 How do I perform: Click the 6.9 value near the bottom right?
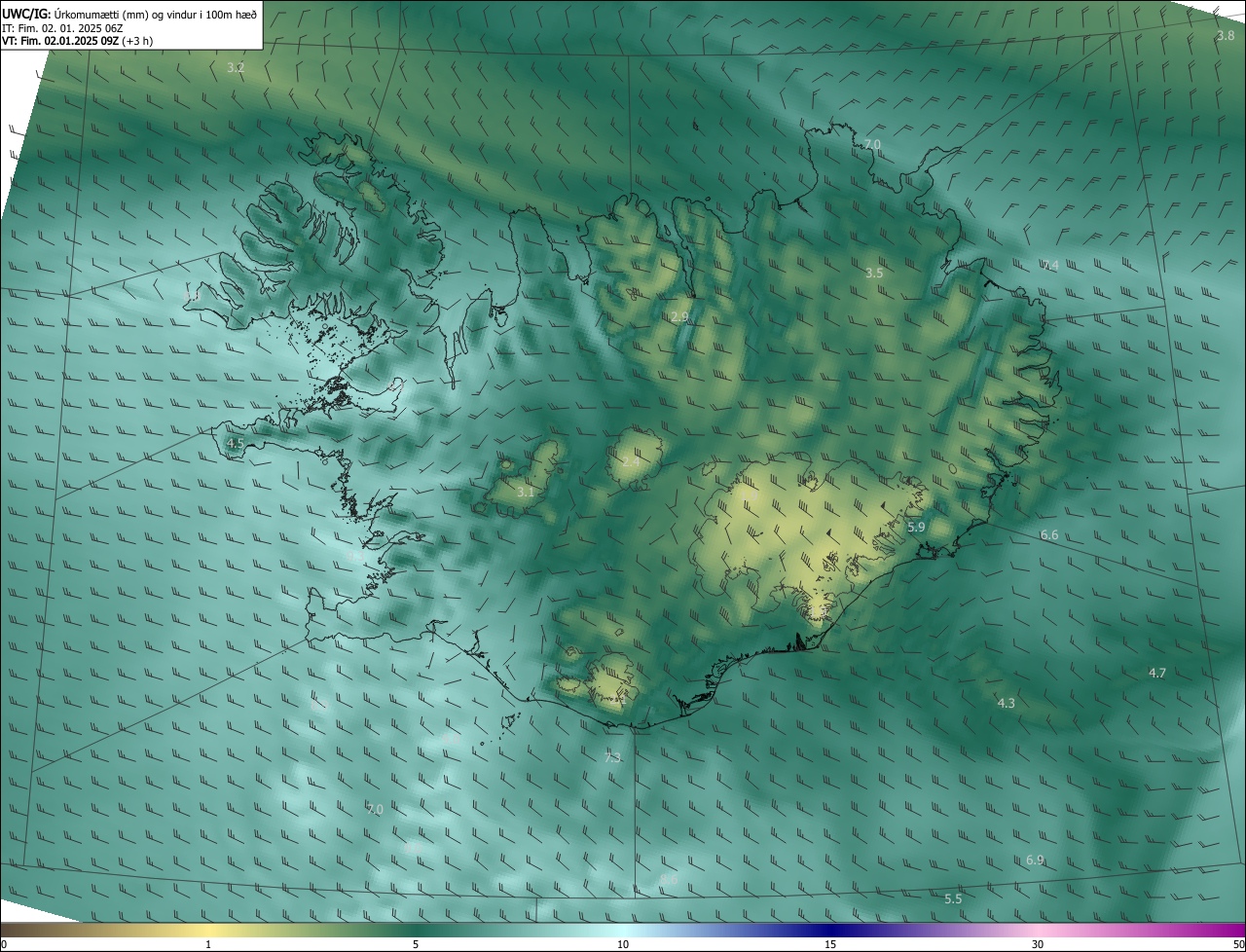pyautogui.click(x=1035, y=860)
